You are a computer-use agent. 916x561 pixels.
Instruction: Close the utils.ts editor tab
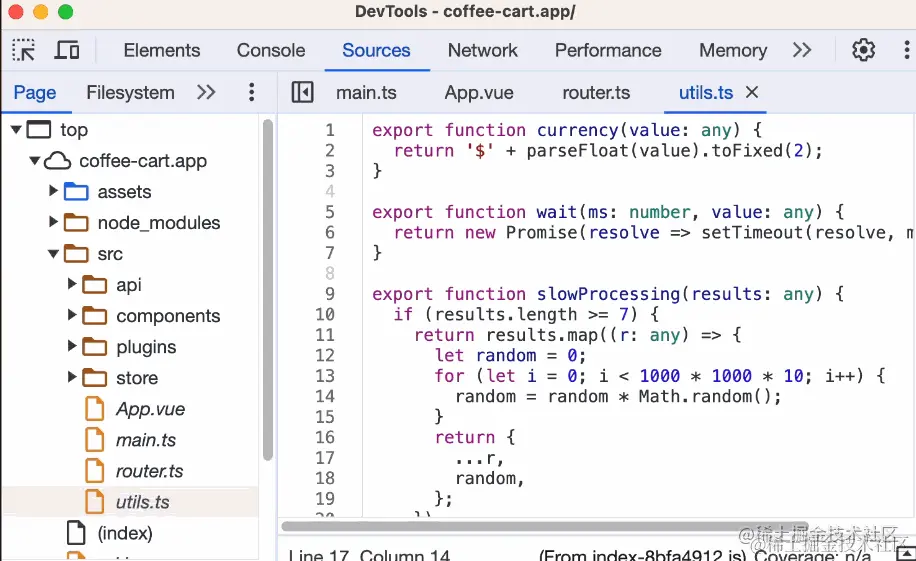752,92
